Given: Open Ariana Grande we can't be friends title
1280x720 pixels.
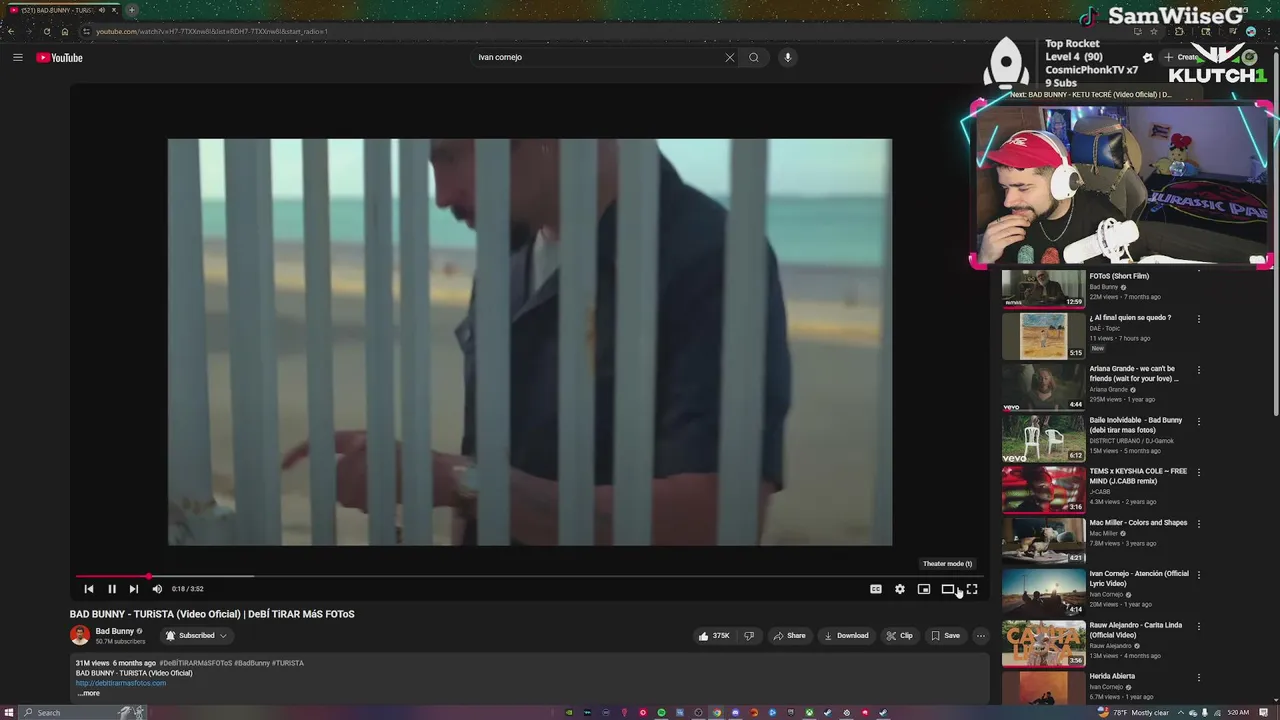Looking at the screenshot, I should 1135,374.
